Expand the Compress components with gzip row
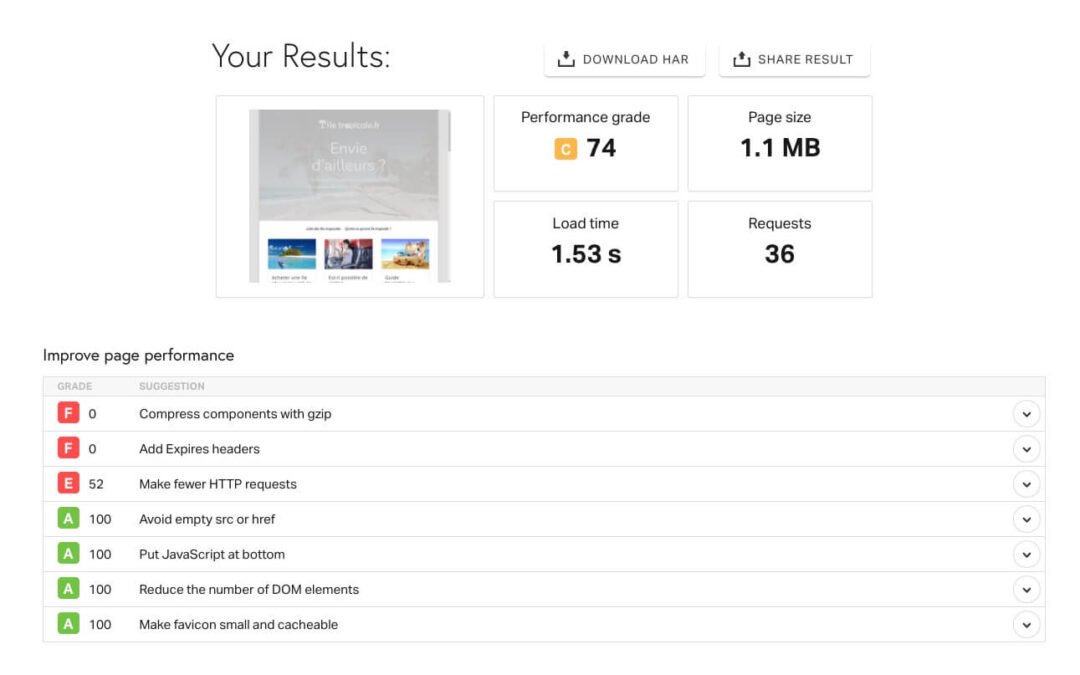 tap(1026, 414)
